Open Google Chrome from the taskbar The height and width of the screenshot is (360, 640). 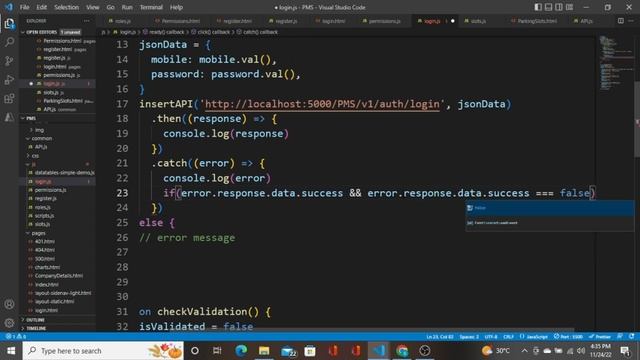[x=402, y=351]
